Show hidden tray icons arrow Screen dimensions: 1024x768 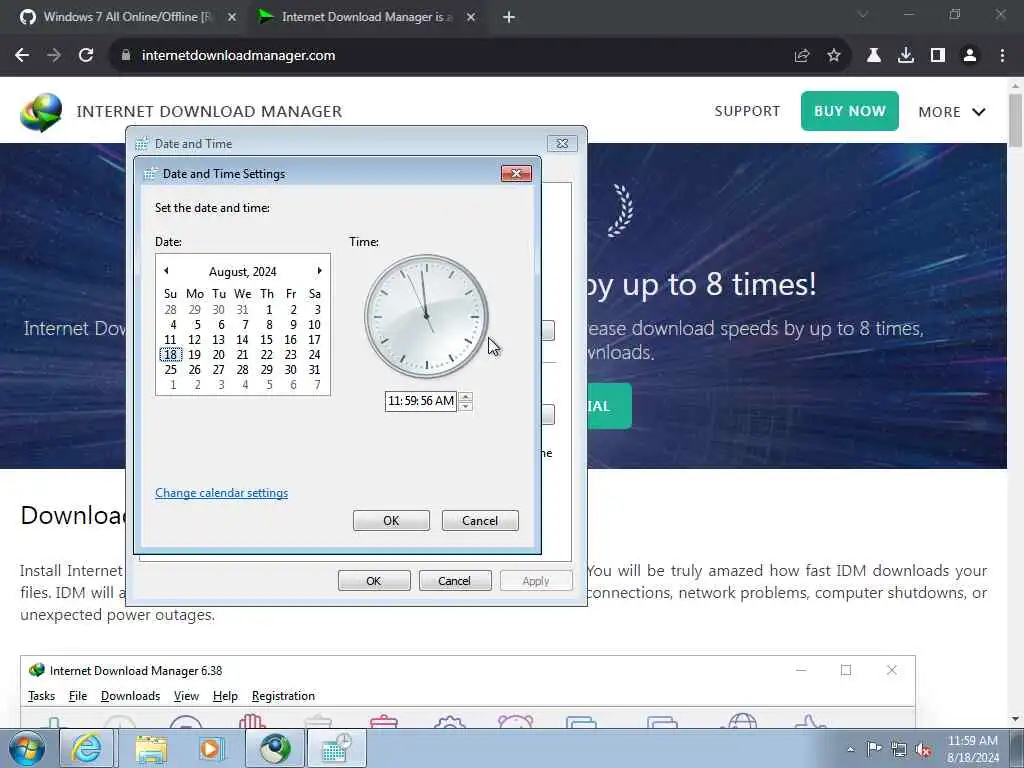[850, 749]
